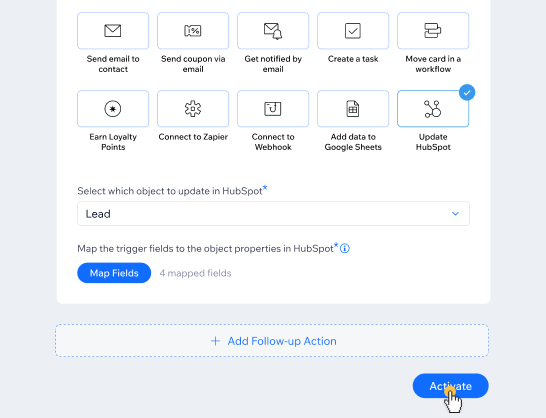Open the HubSpot object dropdown showing Lead

(273, 214)
